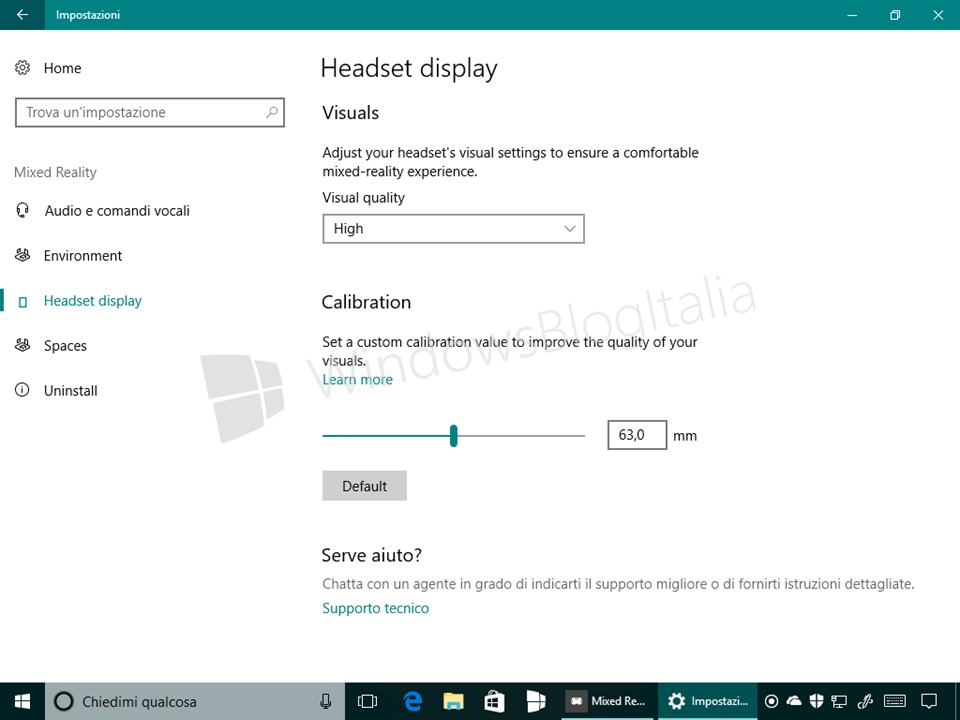
Task: Open OneDrive cloud tray icon
Action: click(x=794, y=701)
